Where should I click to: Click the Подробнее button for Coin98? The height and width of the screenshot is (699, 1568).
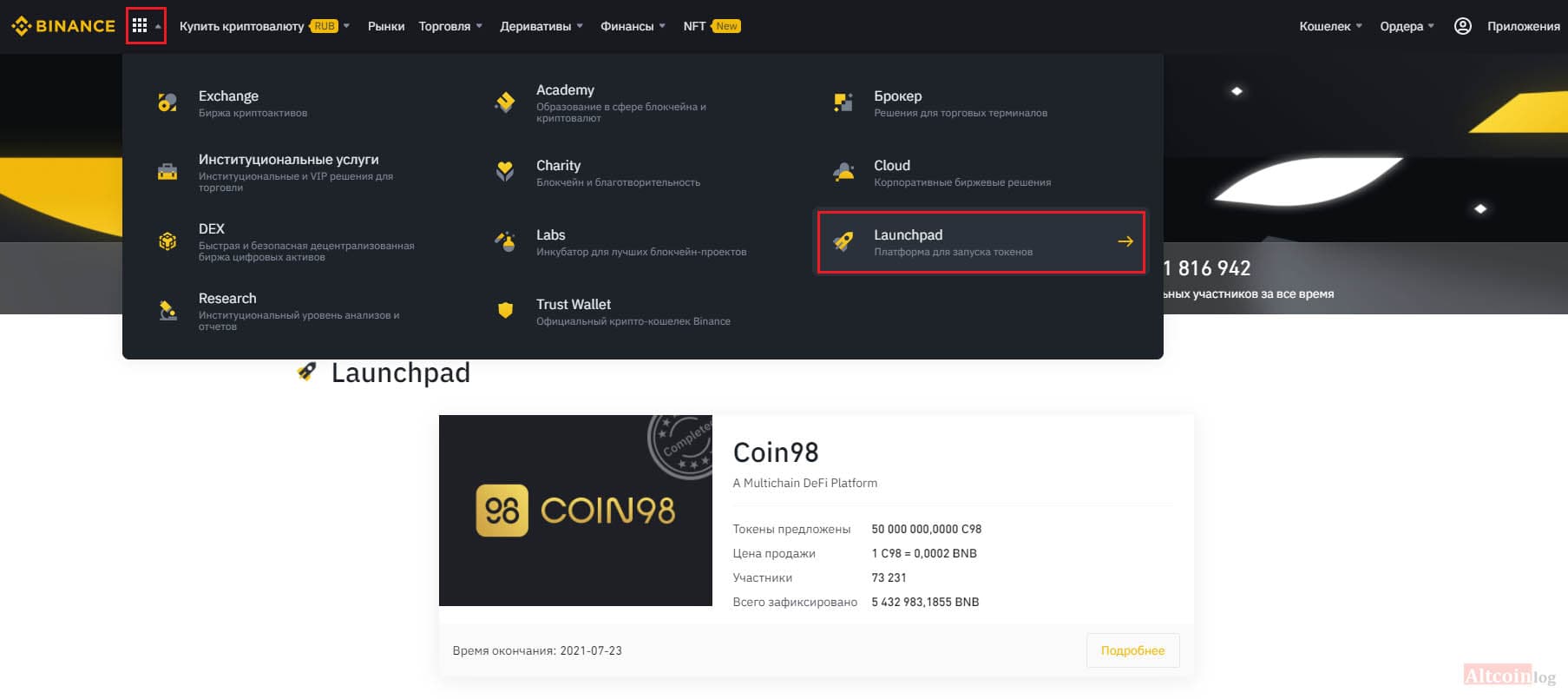click(x=1132, y=650)
